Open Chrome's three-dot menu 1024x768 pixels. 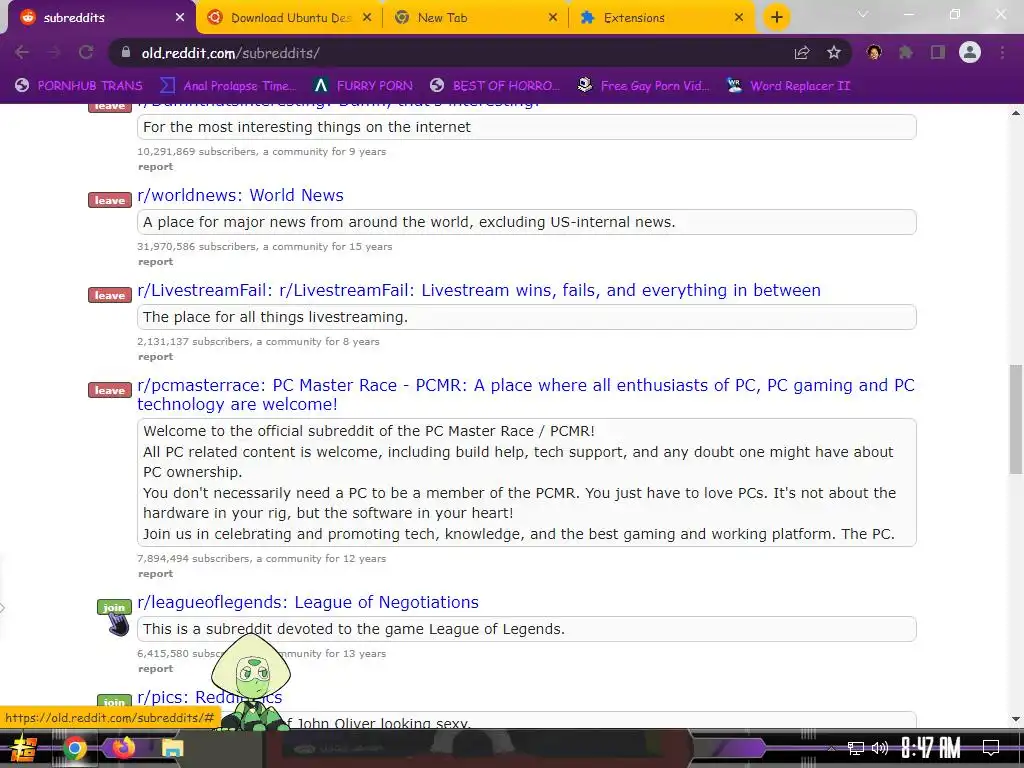tap(1002, 52)
